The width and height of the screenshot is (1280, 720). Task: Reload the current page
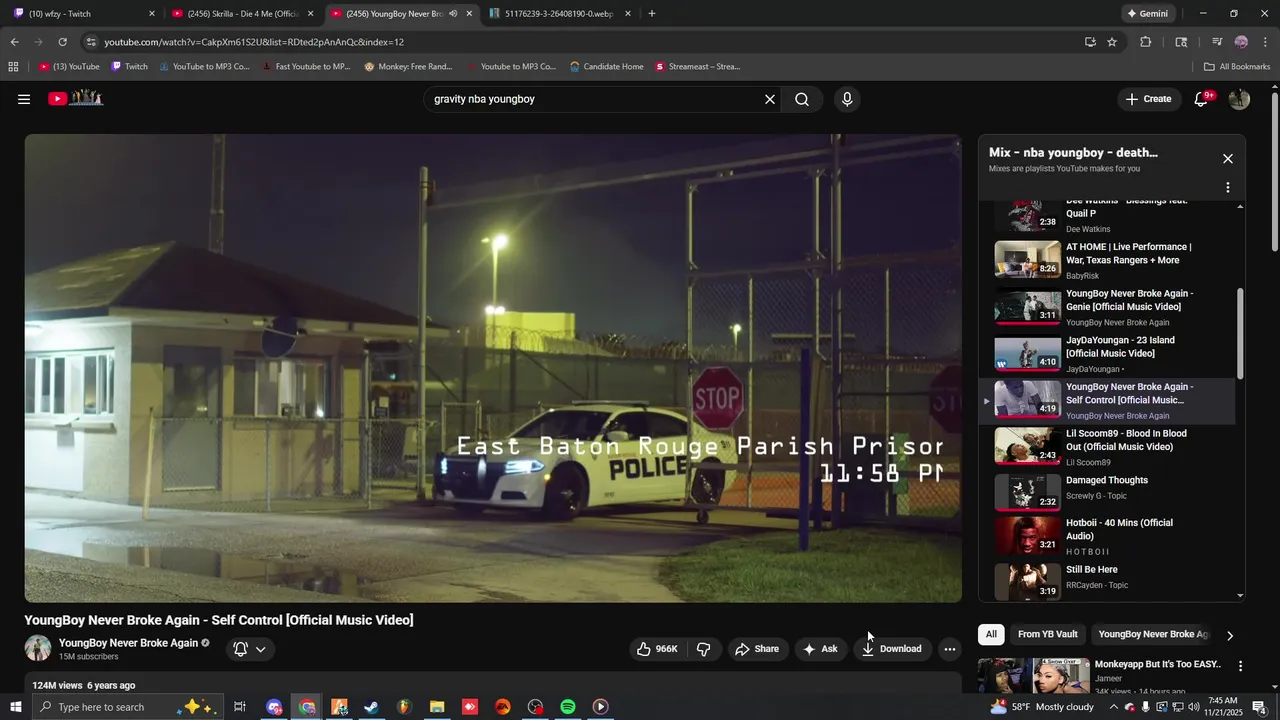click(x=62, y=42)
